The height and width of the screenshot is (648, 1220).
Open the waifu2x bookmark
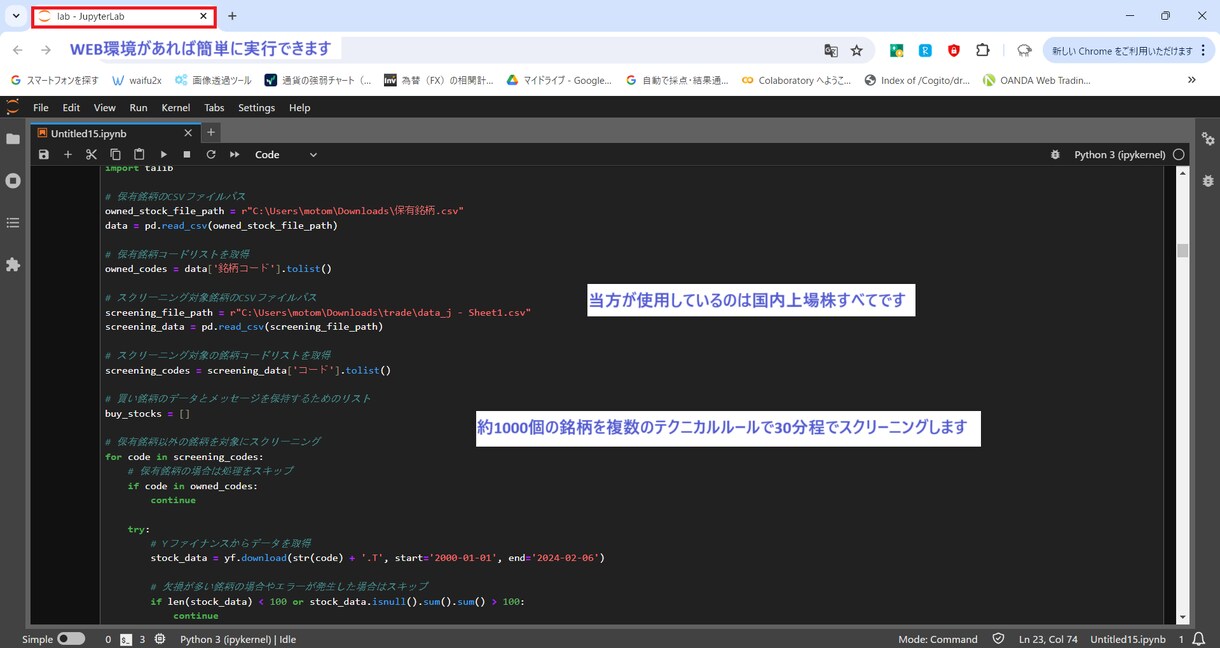(137, 80)
